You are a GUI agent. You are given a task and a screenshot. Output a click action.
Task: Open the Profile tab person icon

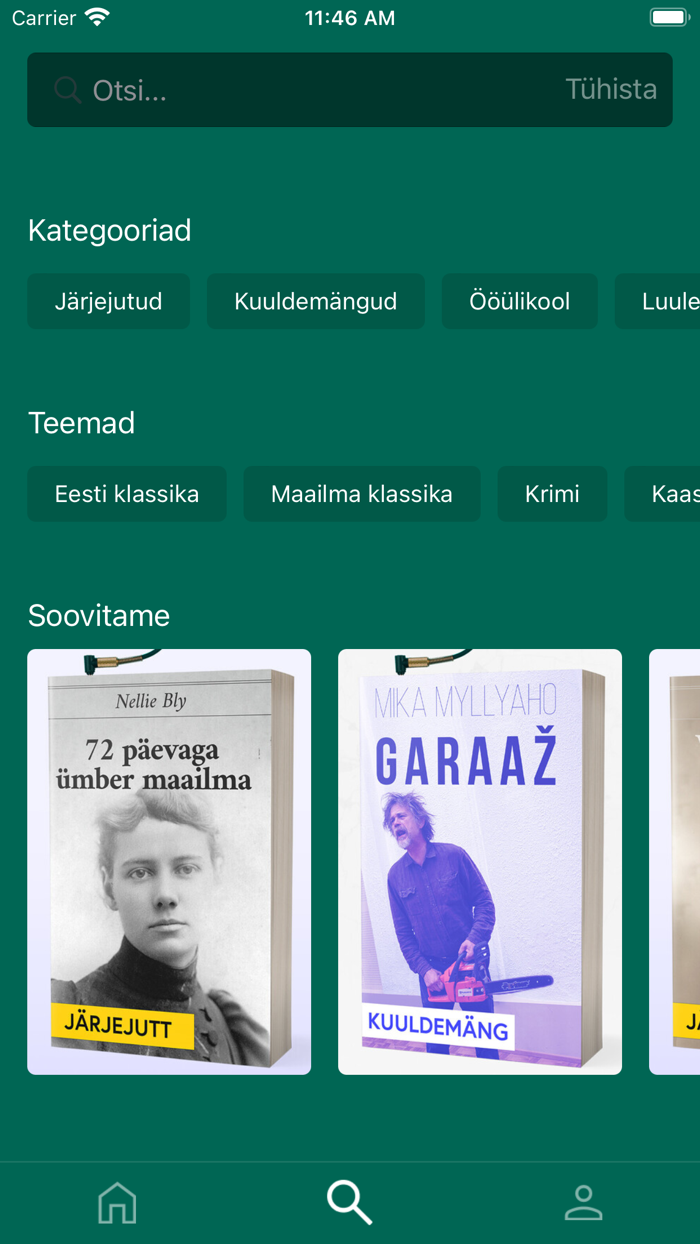click(x=583, y=1202)
